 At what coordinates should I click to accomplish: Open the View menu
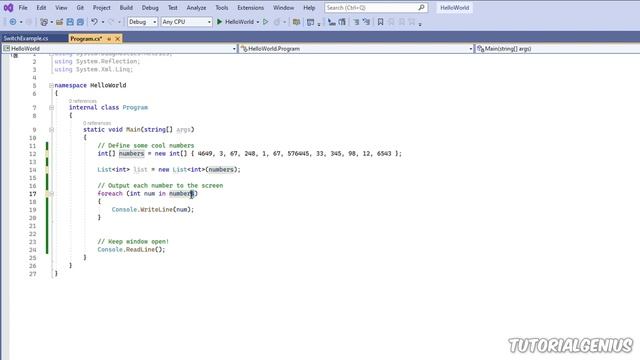click(61, 7)
